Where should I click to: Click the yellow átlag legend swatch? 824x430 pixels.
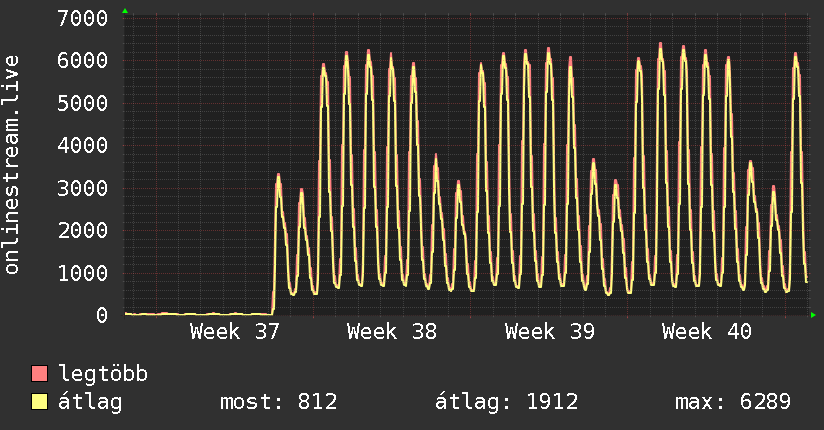(x=39, y=402)
